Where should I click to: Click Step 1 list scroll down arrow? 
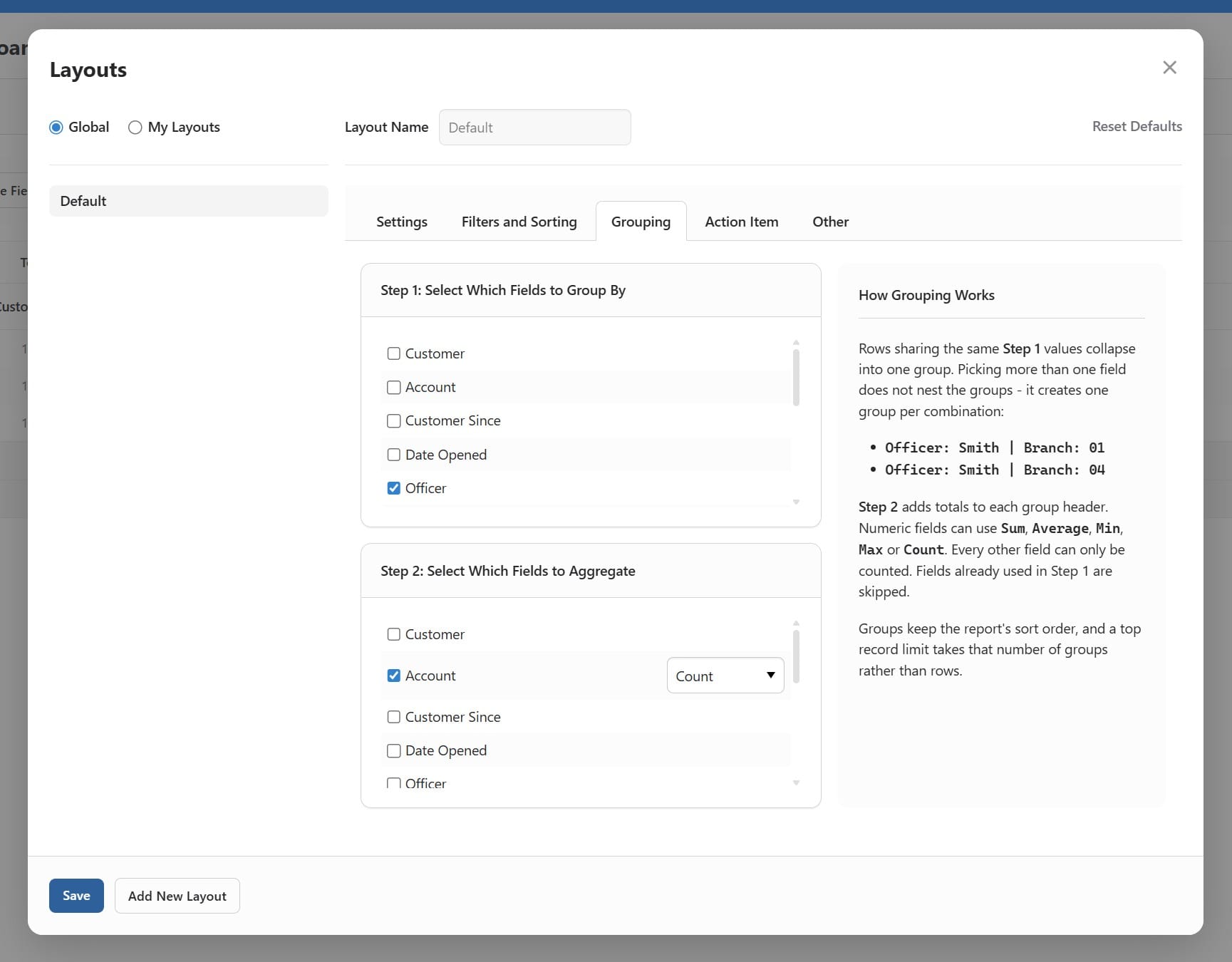(x=796, y=502)
